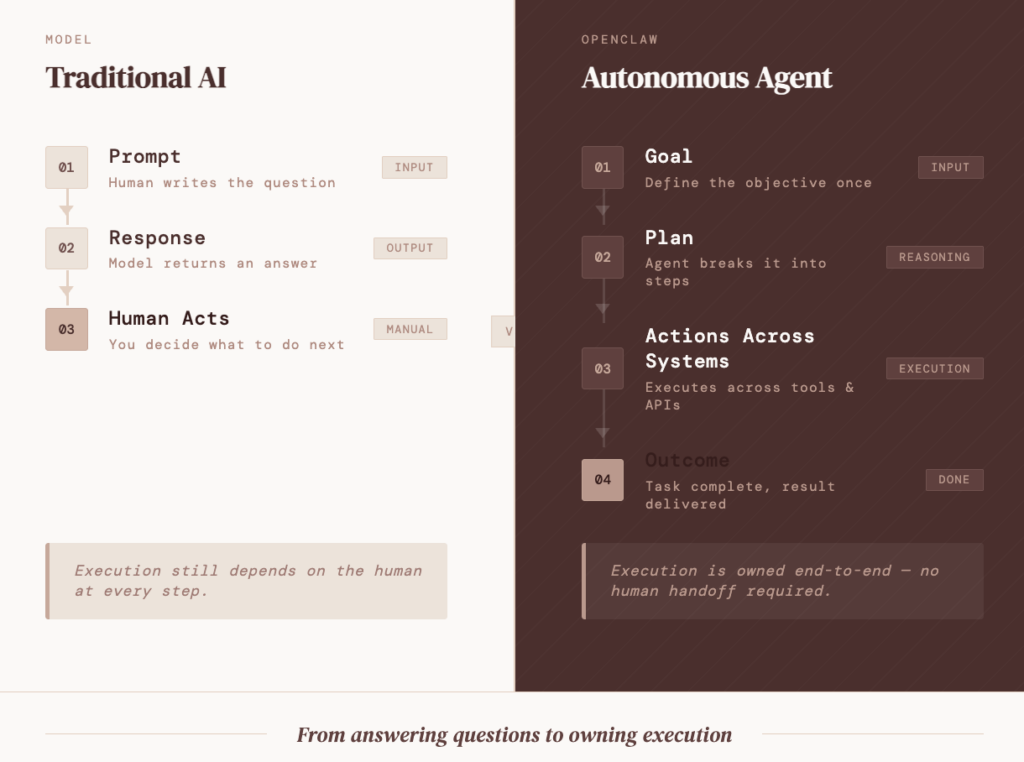1024x762 pixels.
Task: Click the 02 badge beside Response
Action: 66,248
